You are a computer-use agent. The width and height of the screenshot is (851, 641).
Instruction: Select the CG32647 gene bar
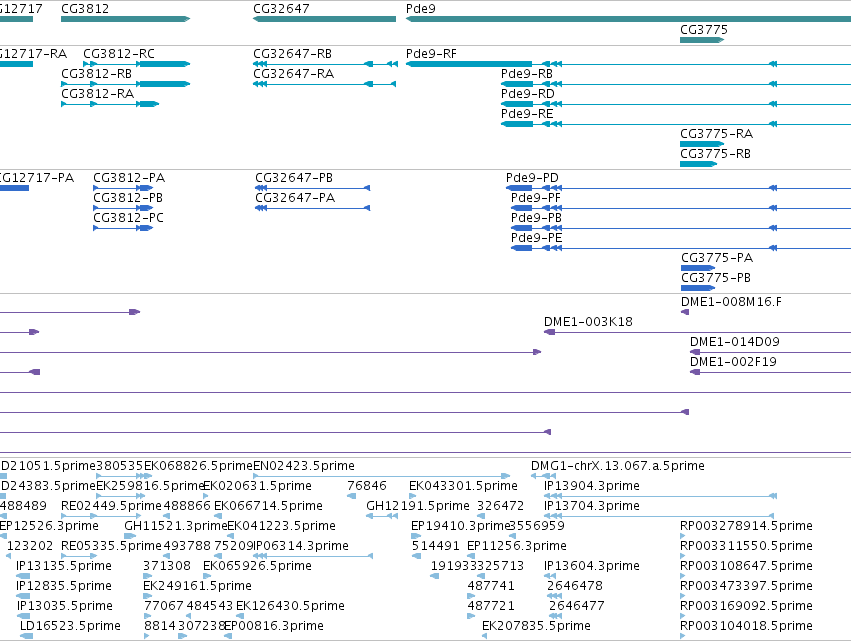point(325,19)
